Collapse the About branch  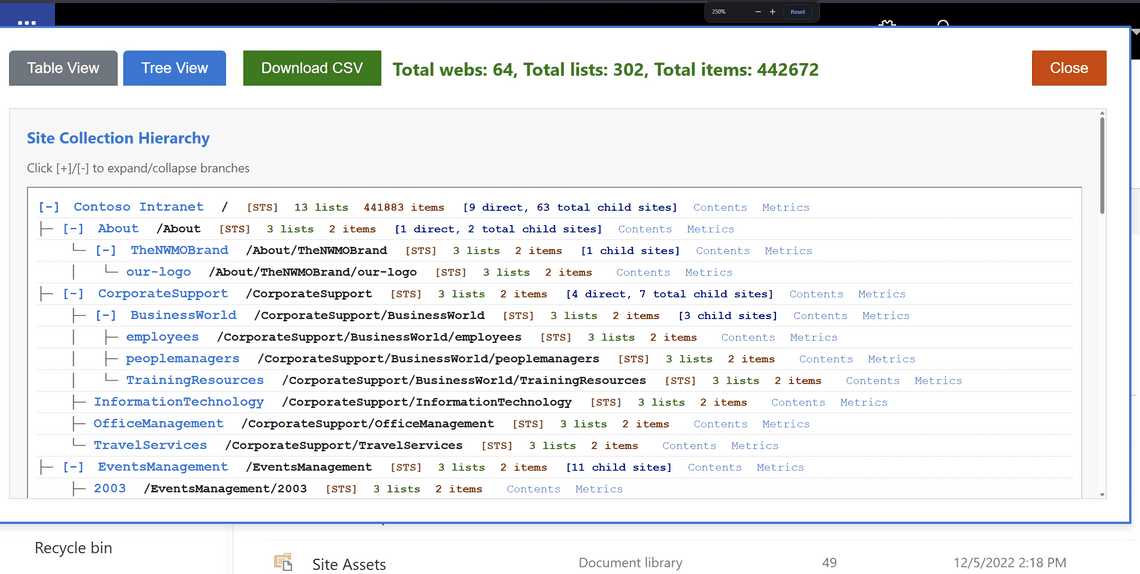[73, 229]
